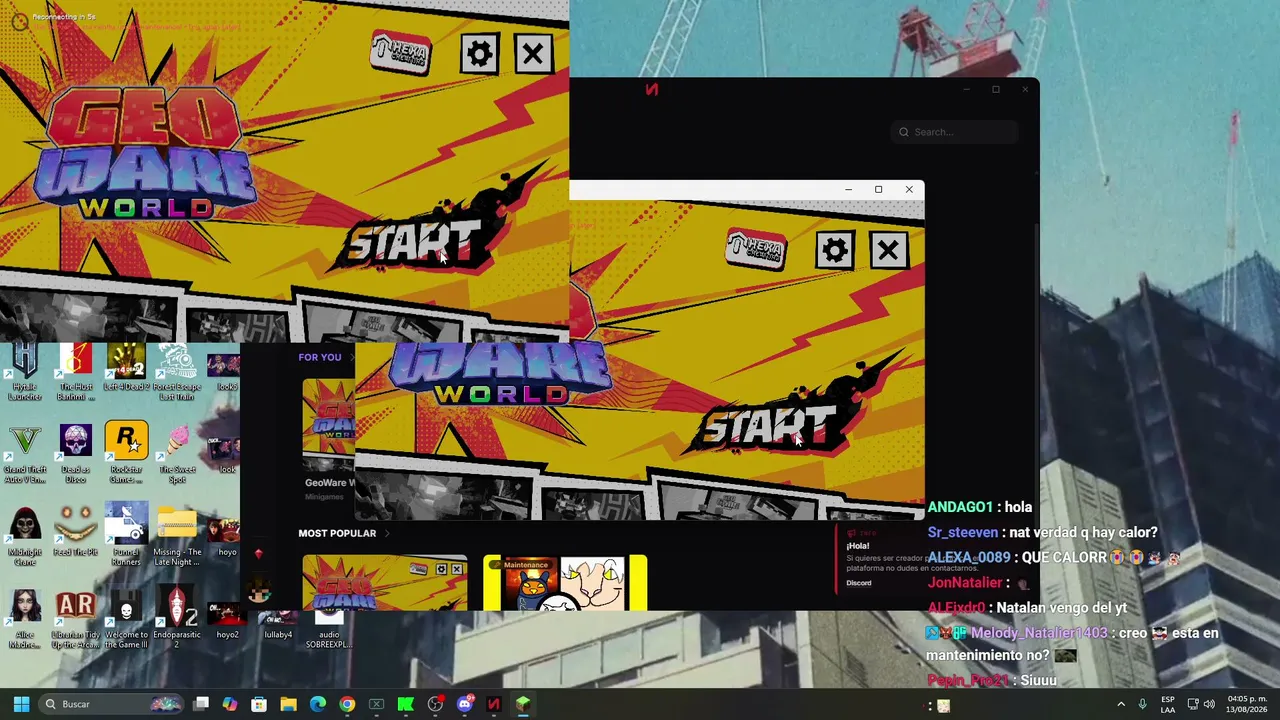
Task: Click the in-game X icon in the white-titled window
Action: pos(888,250)
